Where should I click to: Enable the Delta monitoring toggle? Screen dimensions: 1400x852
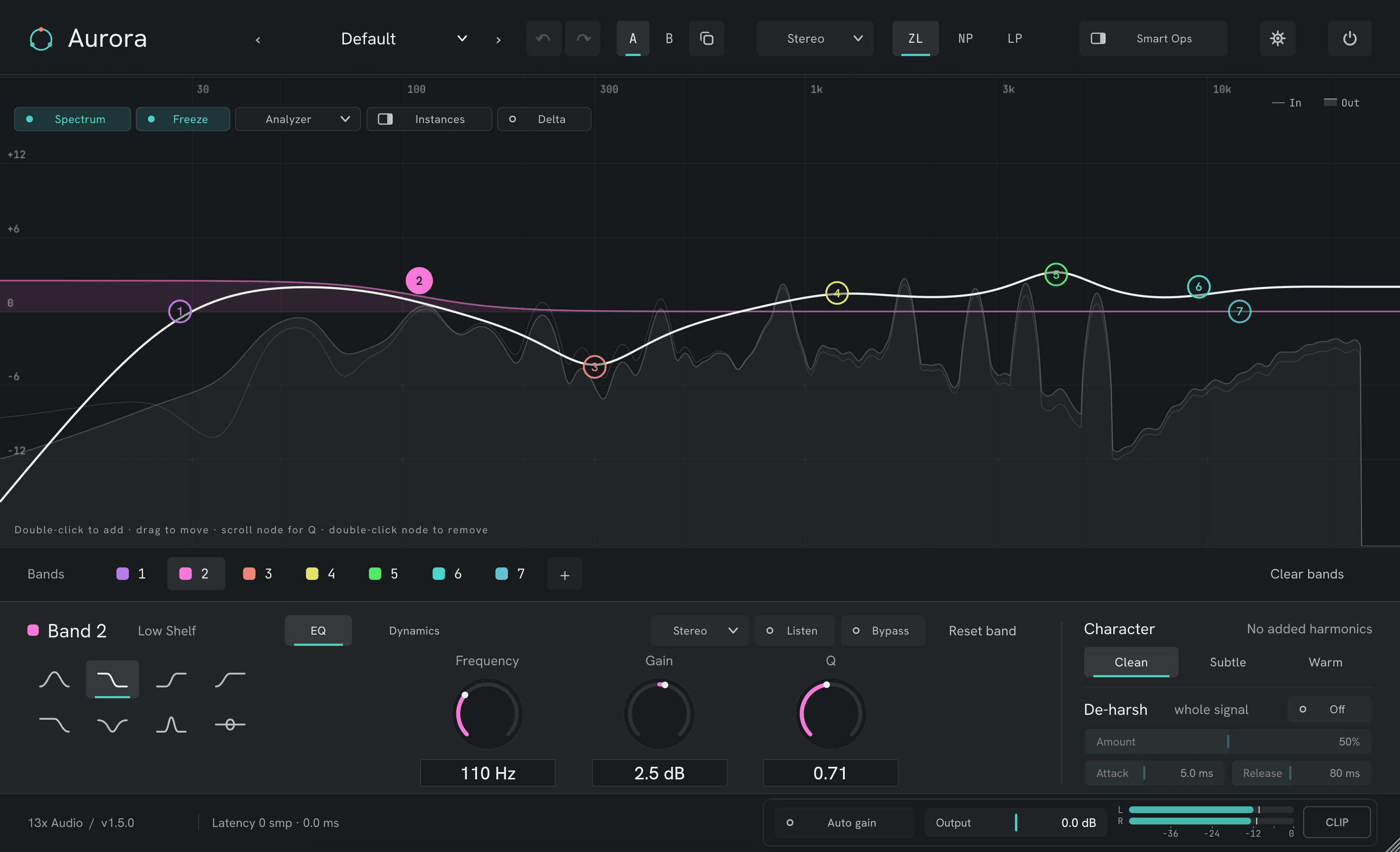click(544, 119)
